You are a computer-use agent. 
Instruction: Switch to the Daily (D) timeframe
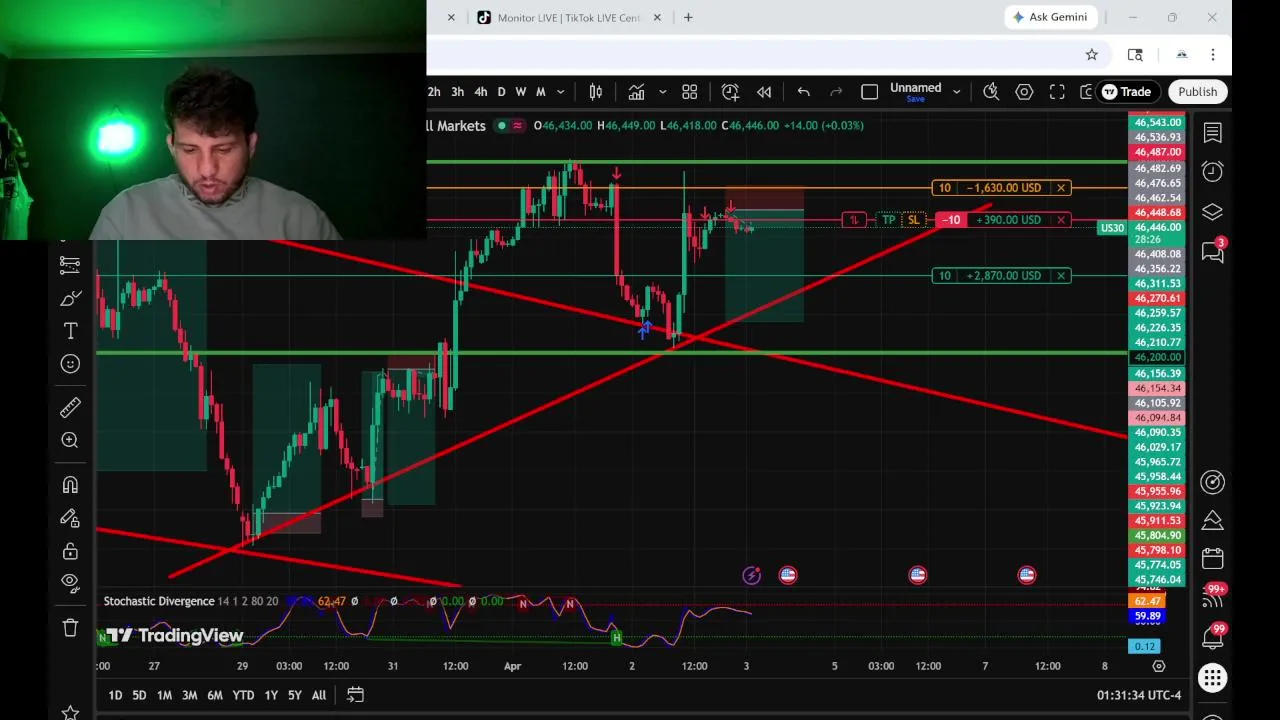(x=501, y=92)
